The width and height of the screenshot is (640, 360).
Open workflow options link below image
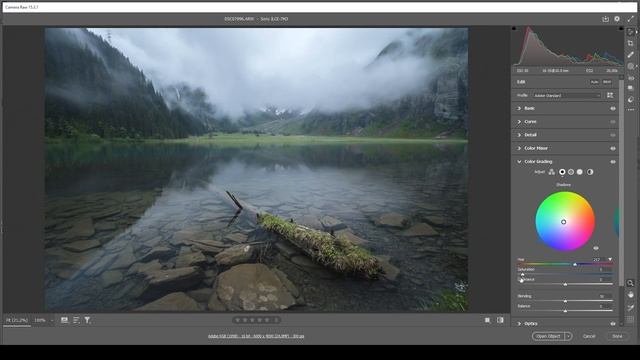pos(256,336)
